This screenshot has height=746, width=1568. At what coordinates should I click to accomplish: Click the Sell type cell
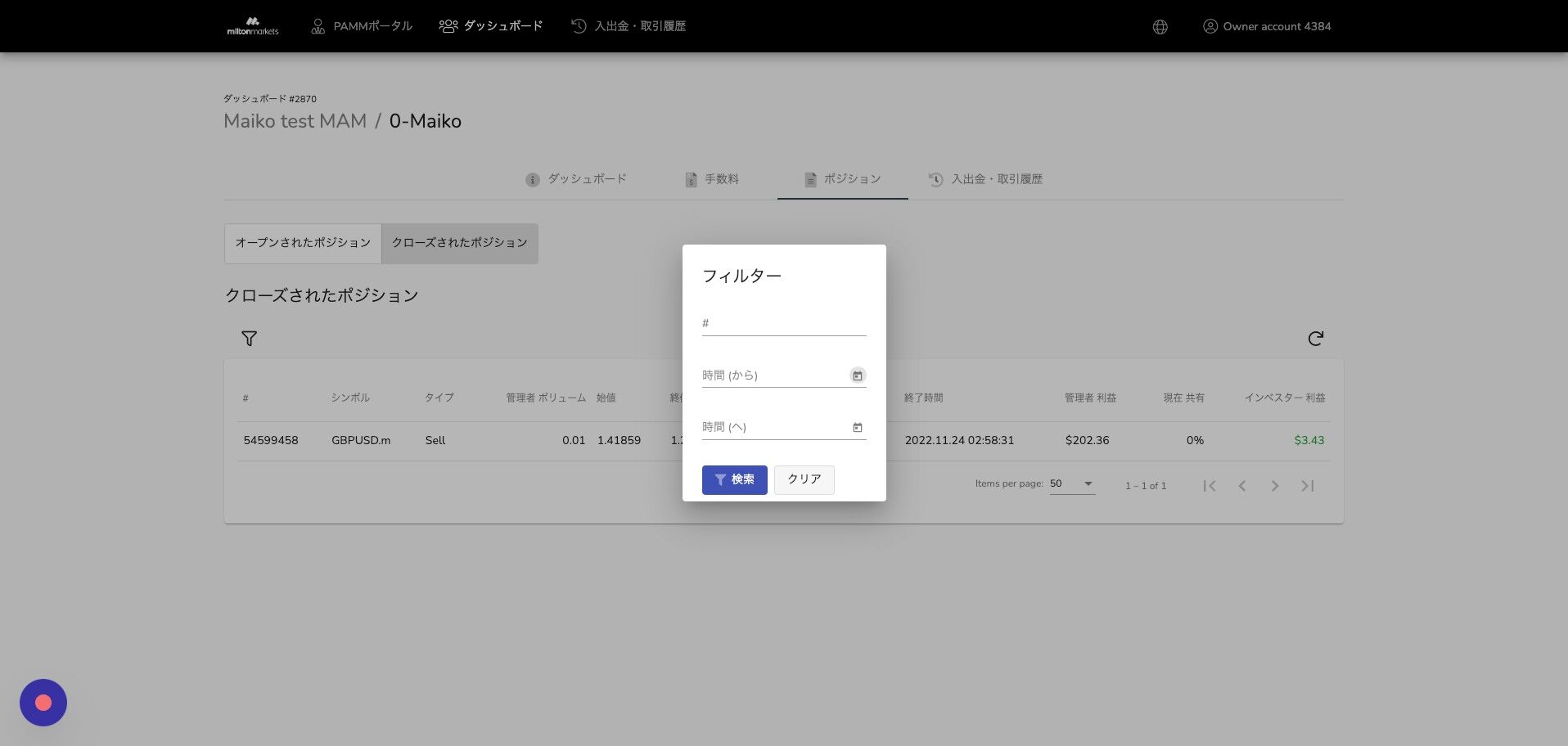435,440
